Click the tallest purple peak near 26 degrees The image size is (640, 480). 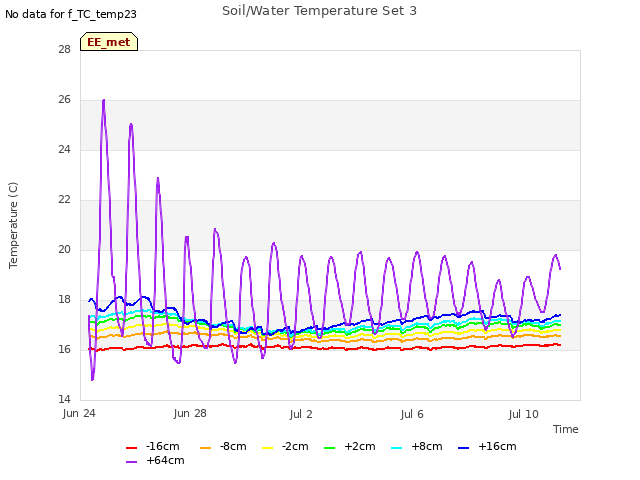(104, 100)
